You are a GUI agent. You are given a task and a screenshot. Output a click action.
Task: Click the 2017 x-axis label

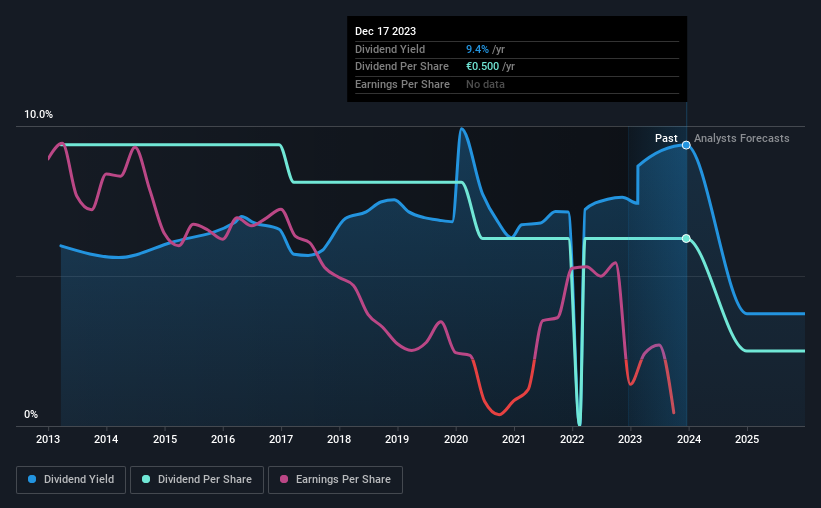tap(281, 439)
